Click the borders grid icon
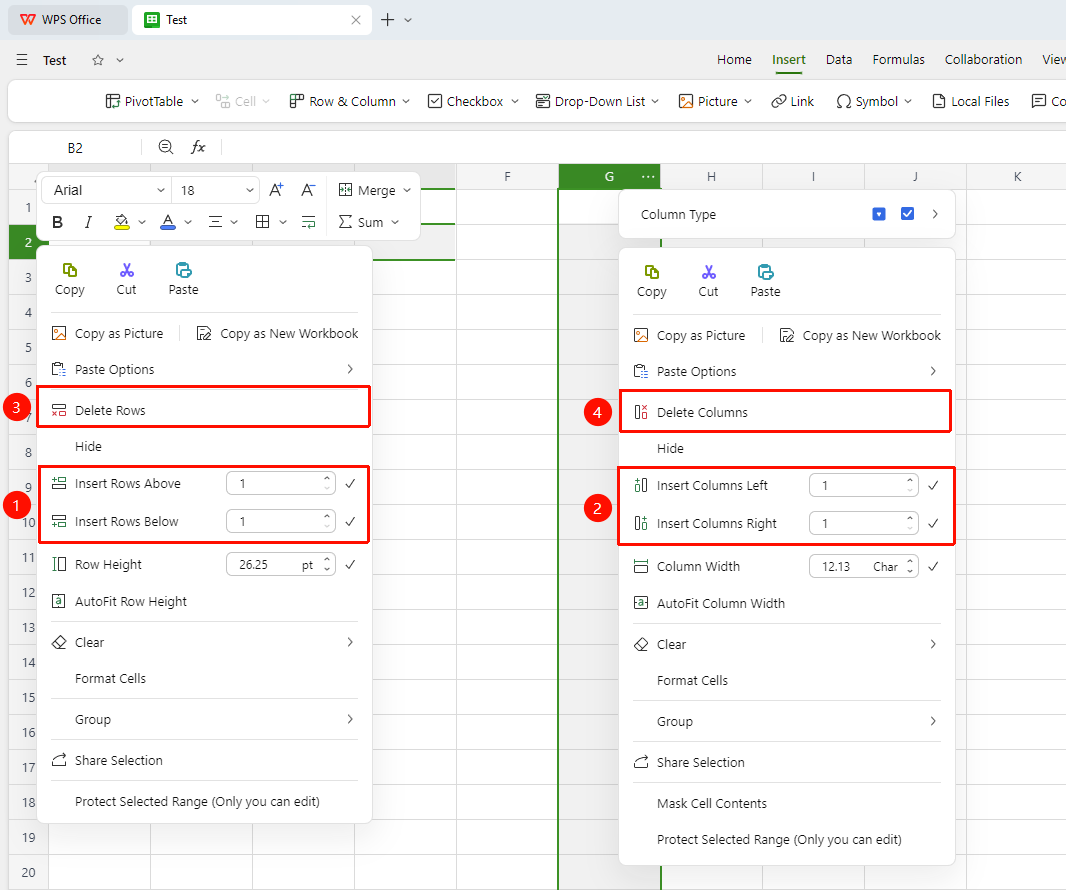Screen dimensions: 1066x890 point(262,222)
